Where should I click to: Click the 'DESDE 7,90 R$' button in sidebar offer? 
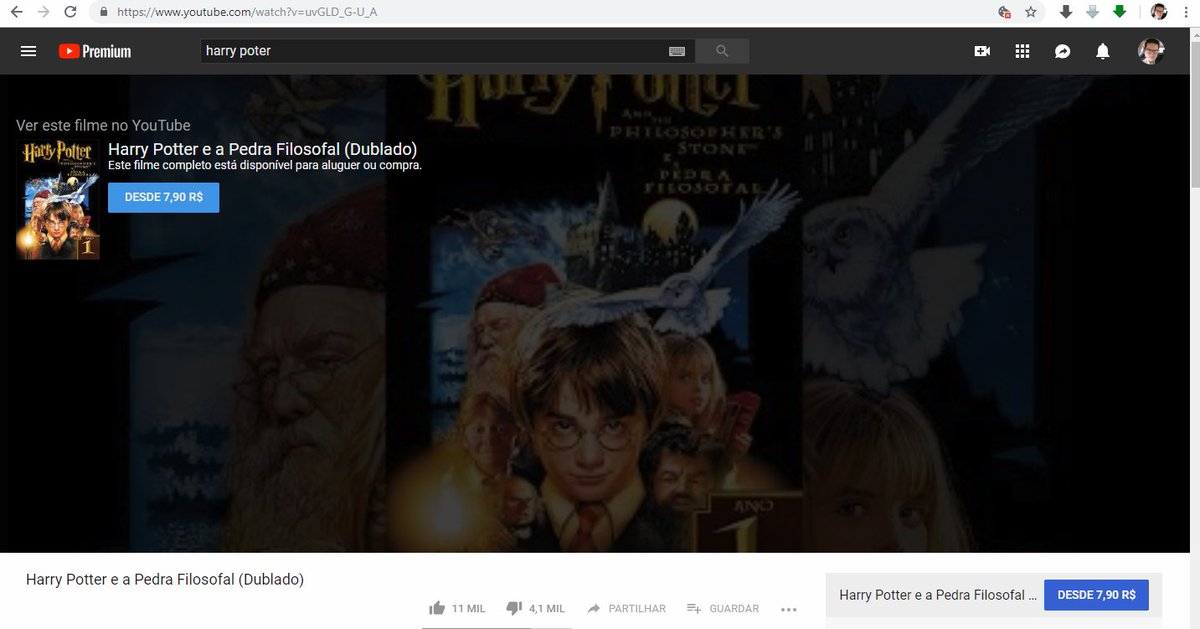point(1096,594)
